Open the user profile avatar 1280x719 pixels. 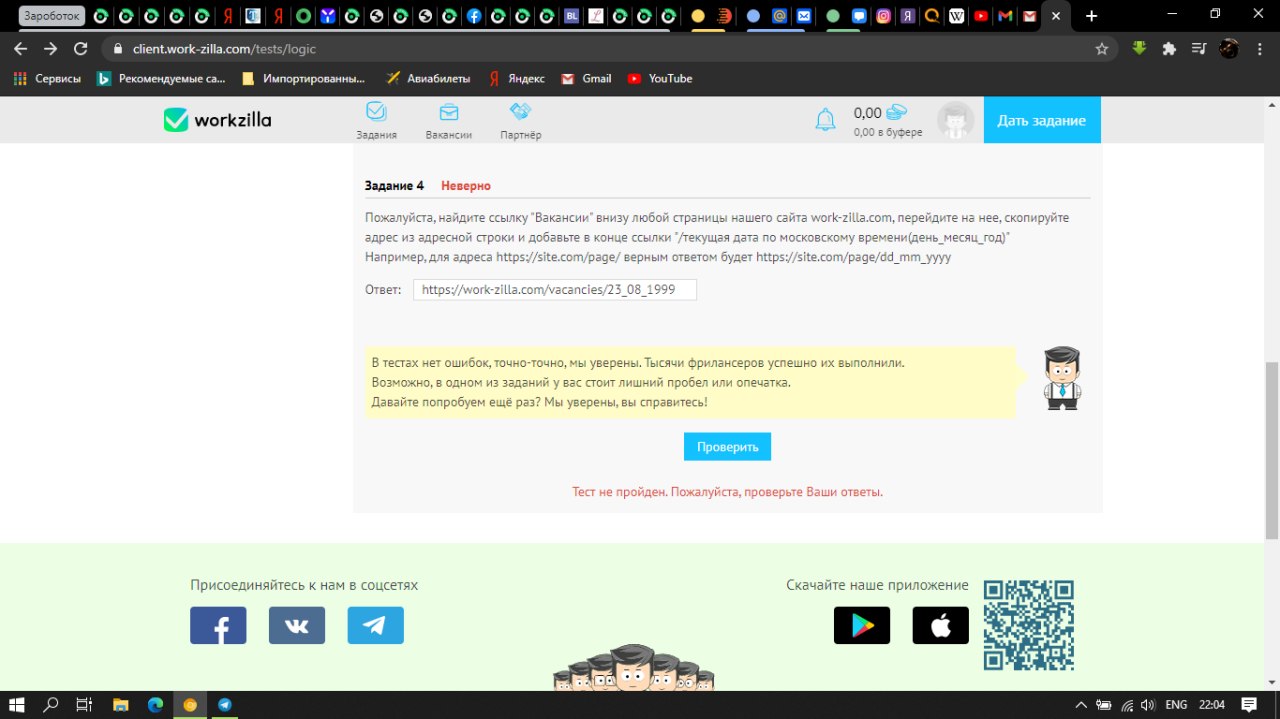coord(955,120)
